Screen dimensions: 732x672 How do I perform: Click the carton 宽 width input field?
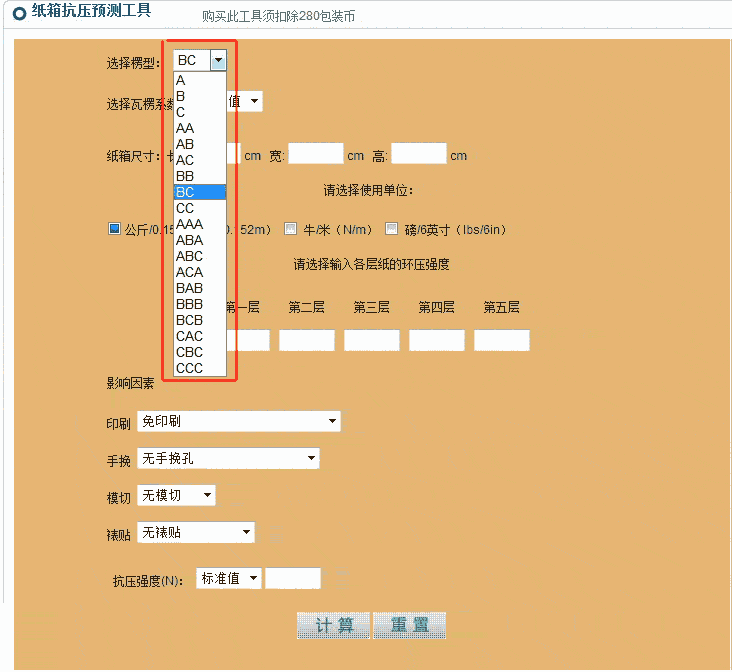pos(316,154)
